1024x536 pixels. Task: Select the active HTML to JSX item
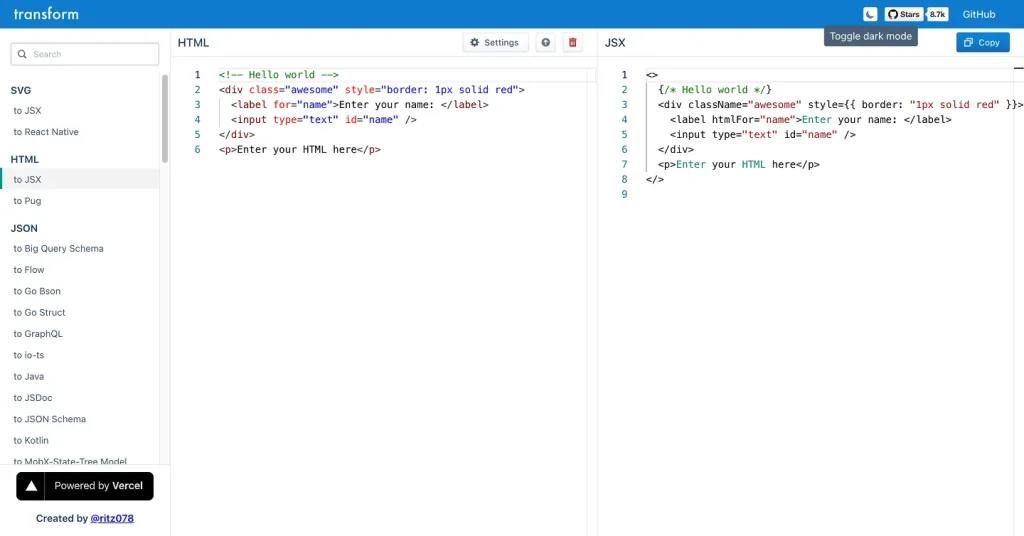pyautogui.click(x=80, y=179)
